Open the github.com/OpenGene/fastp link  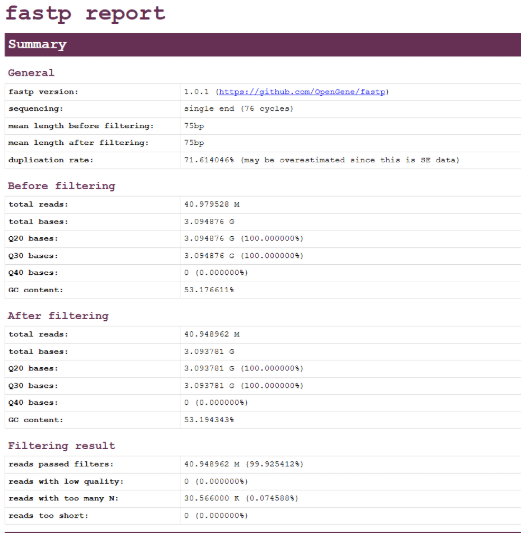302,92
